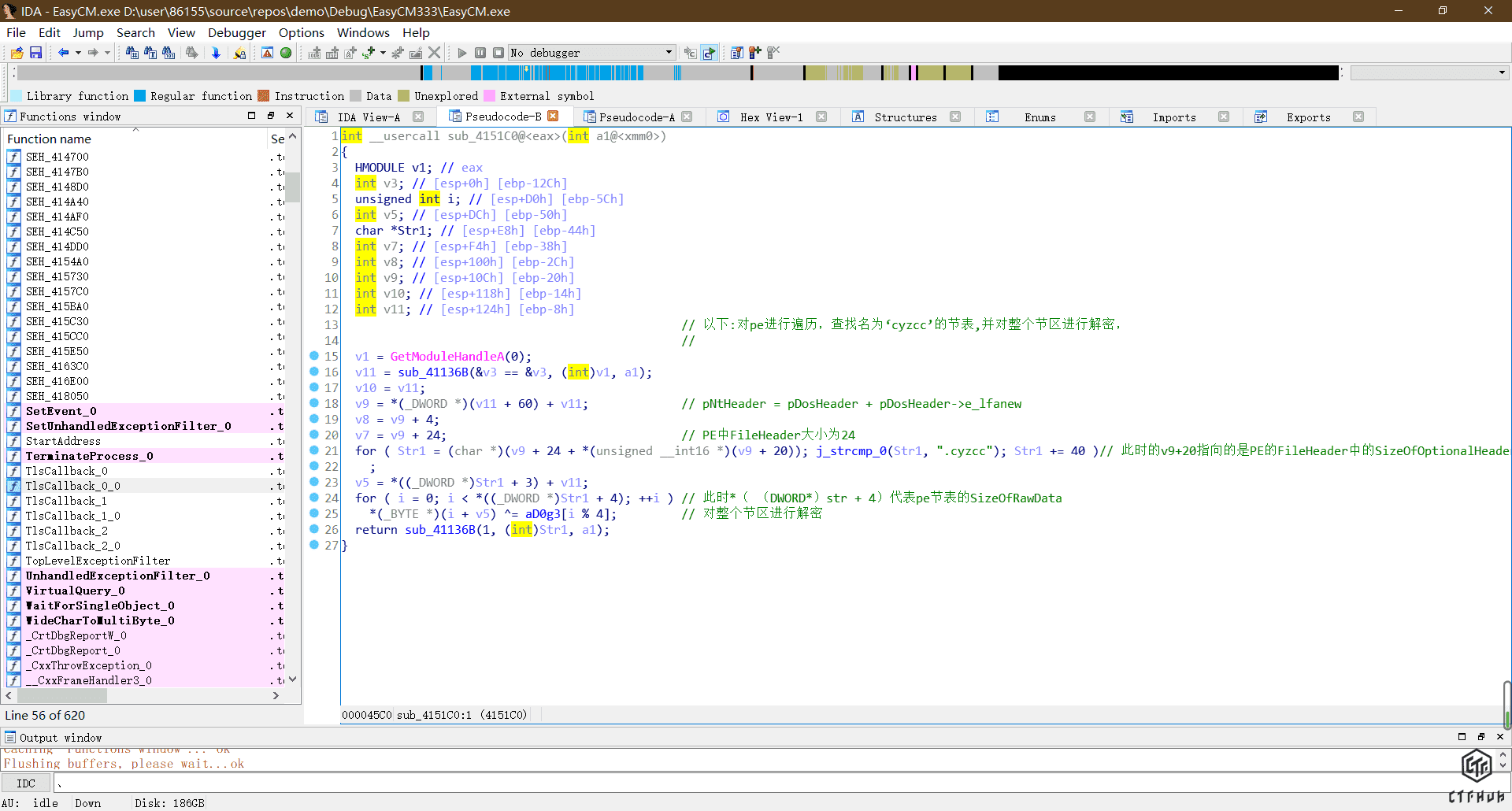The height and width of the screenshot is (811, 1512).
Task: Switch to the Hex View-1 tab
Action: [x=771, y=117]
